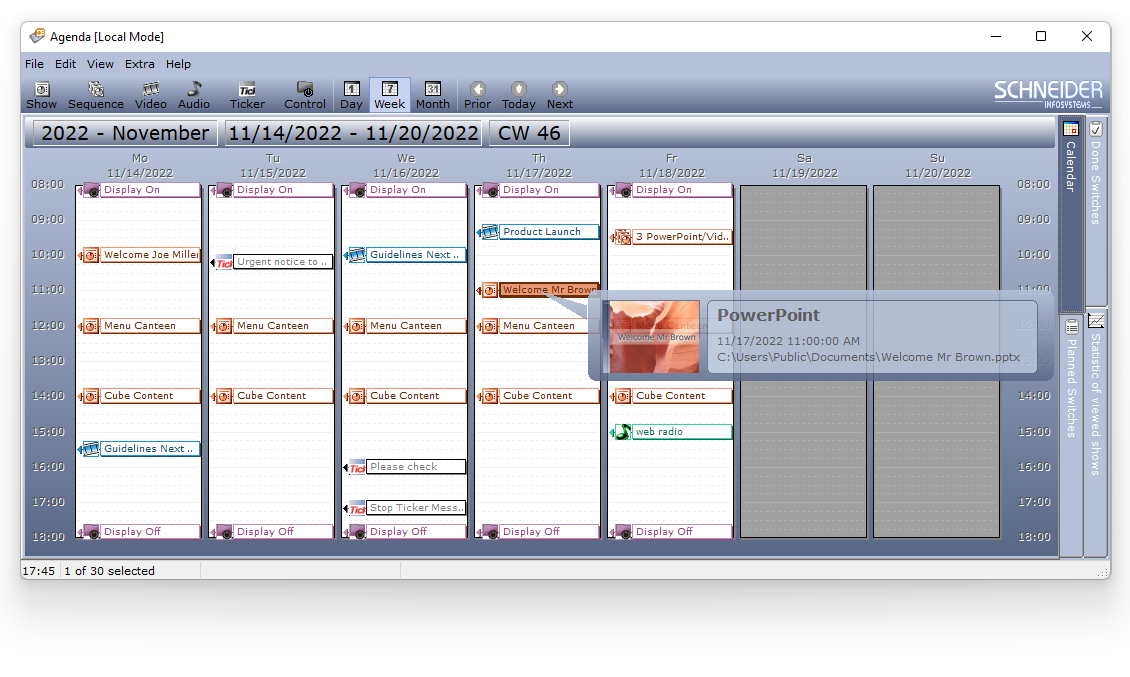
Task: Click the Video toolbar icon
Action: tap(151, 95)
